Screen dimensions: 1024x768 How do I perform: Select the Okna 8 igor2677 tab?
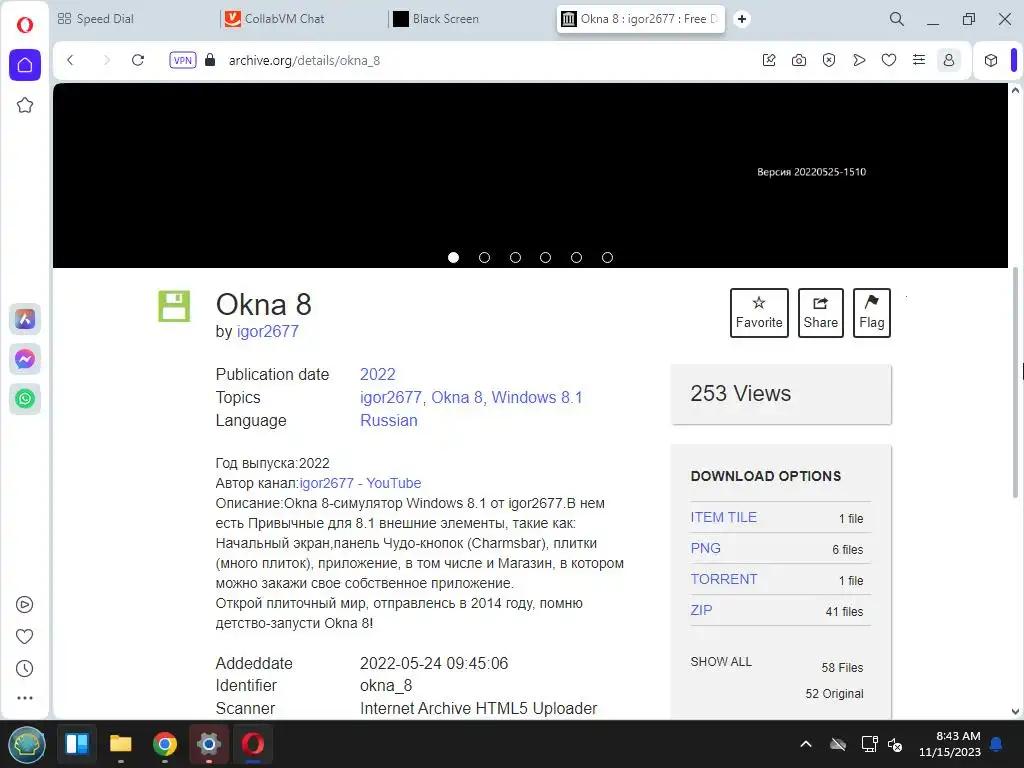(640, 19)
